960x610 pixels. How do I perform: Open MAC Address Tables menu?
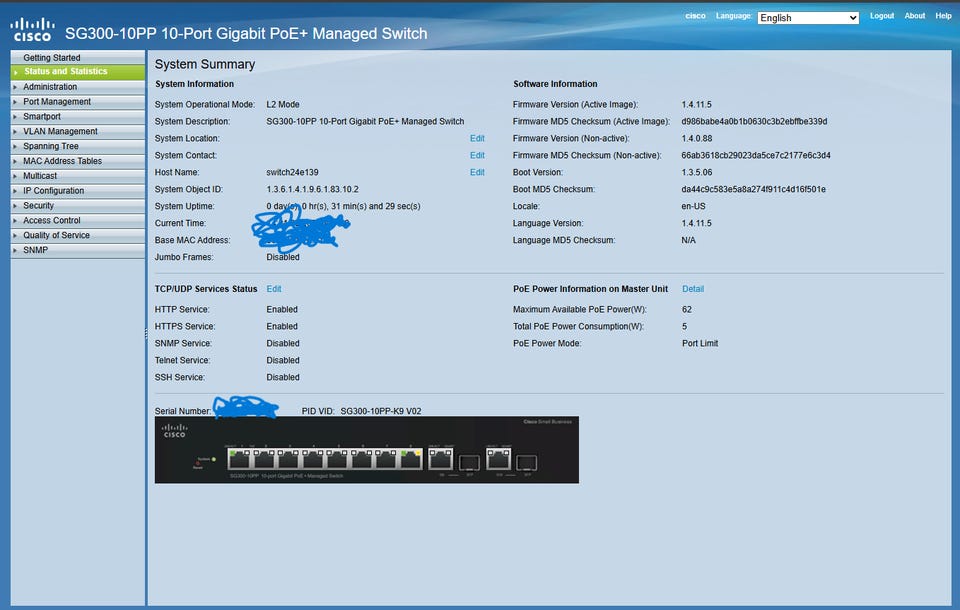point(78,161)
